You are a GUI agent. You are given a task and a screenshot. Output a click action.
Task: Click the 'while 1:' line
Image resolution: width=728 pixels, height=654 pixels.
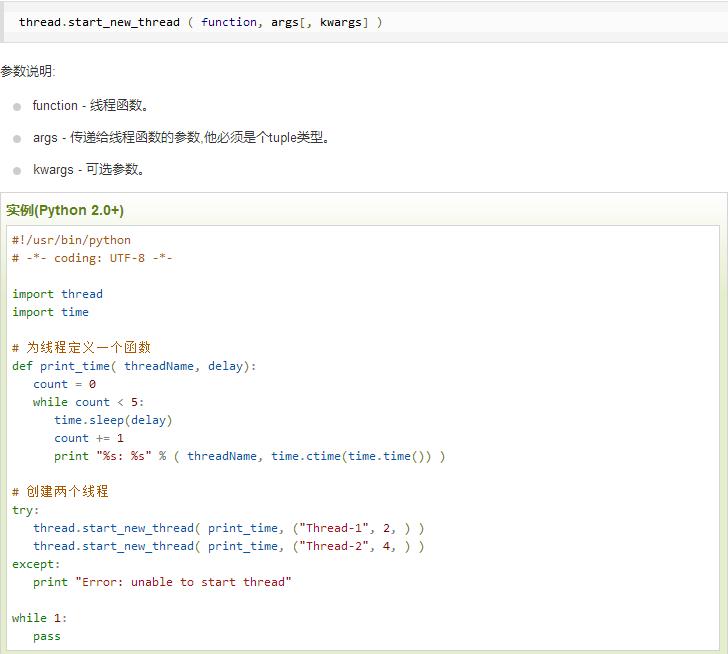[x=40, y=618]
